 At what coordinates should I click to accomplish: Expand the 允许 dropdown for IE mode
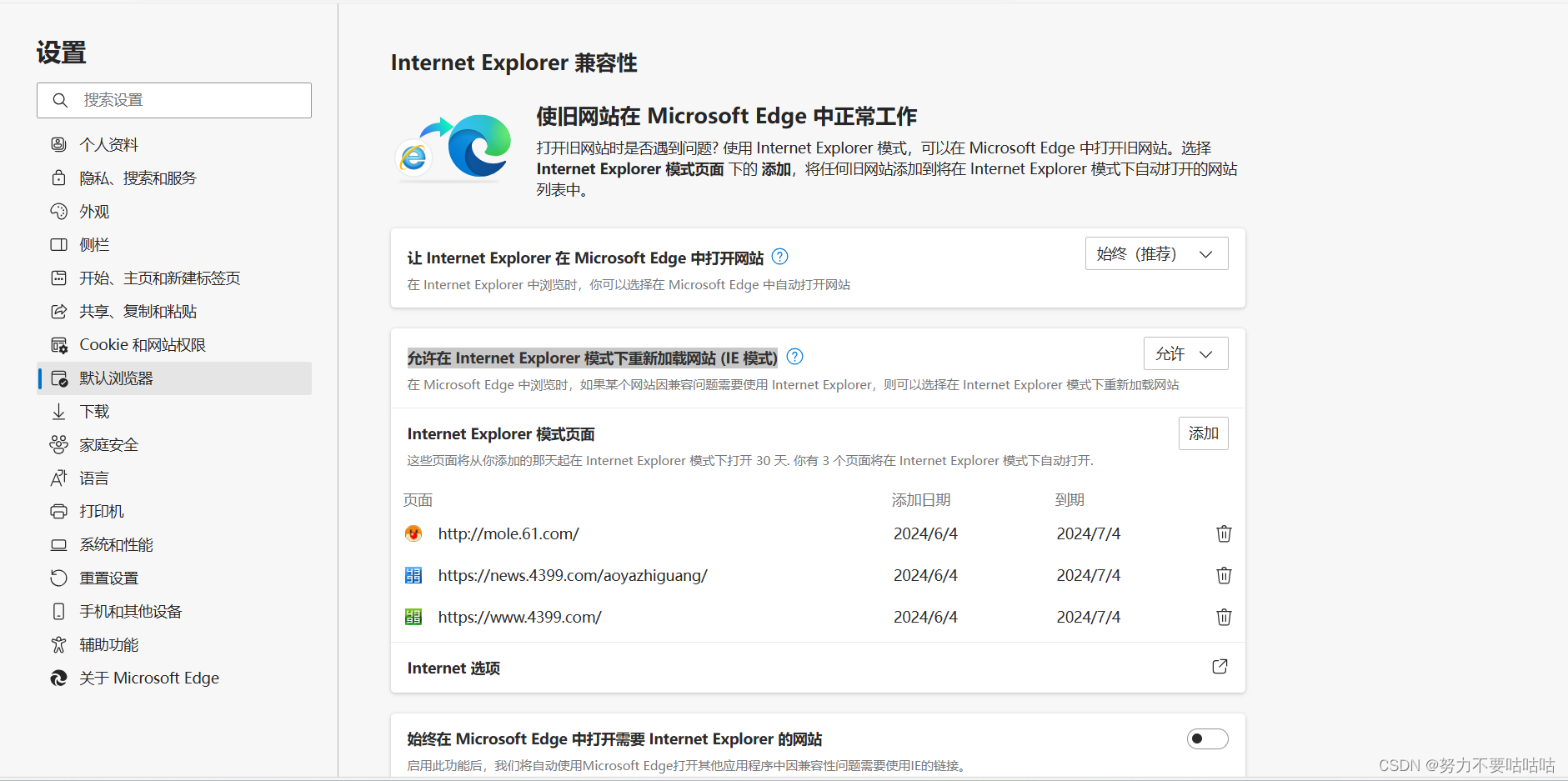[1185, 354]
